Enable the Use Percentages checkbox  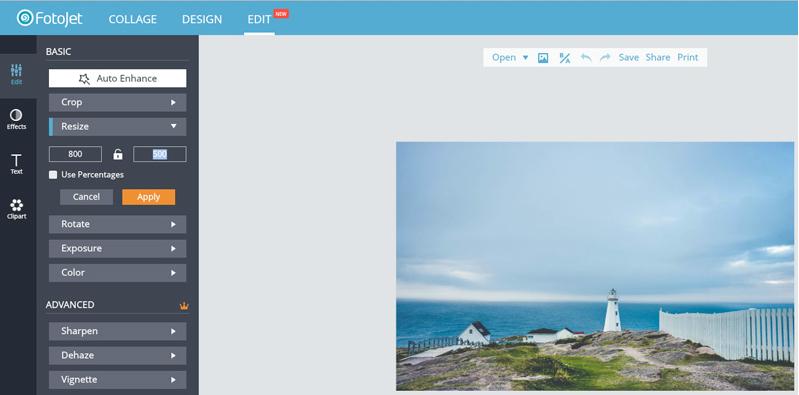click(x=53, y=175)
